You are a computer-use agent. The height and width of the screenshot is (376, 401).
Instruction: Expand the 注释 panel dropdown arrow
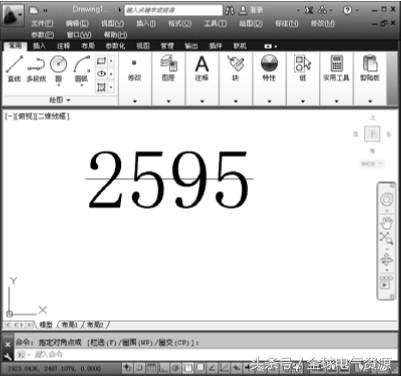tap(202, 101)
